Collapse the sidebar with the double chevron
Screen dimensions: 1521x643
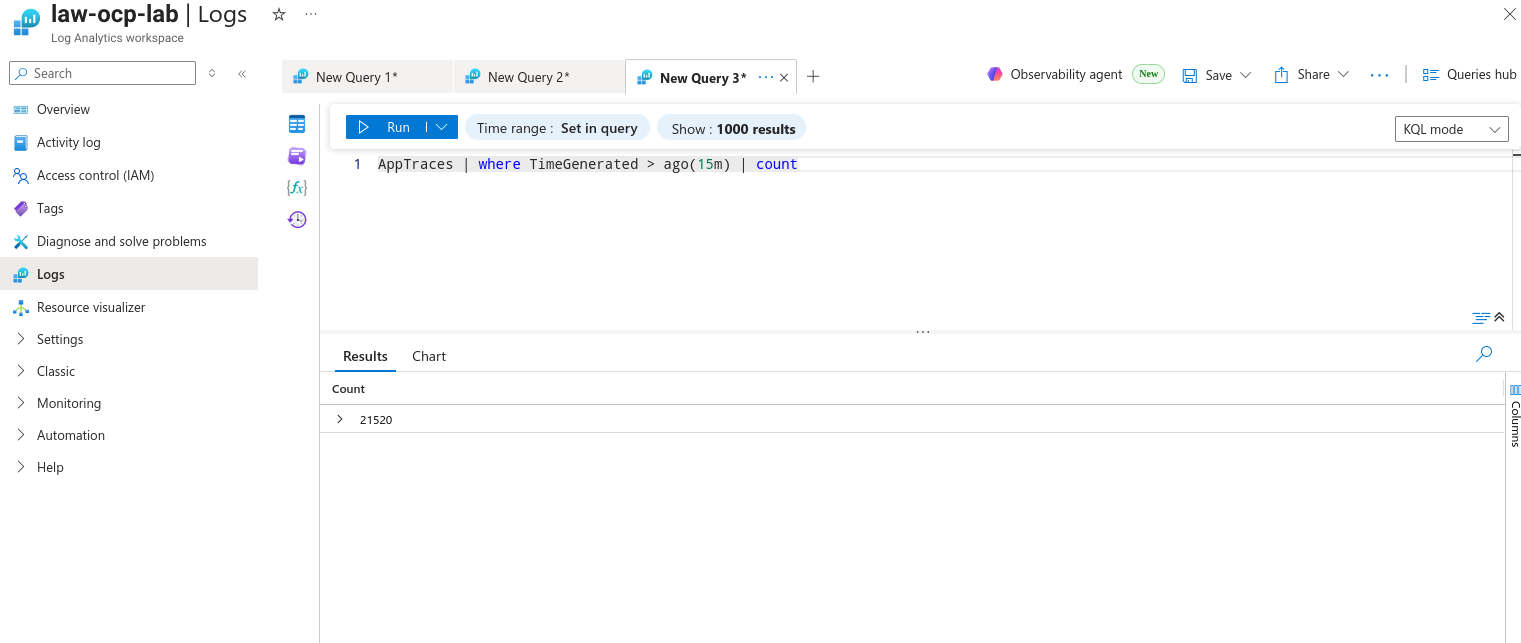click(x=242, y=73)
